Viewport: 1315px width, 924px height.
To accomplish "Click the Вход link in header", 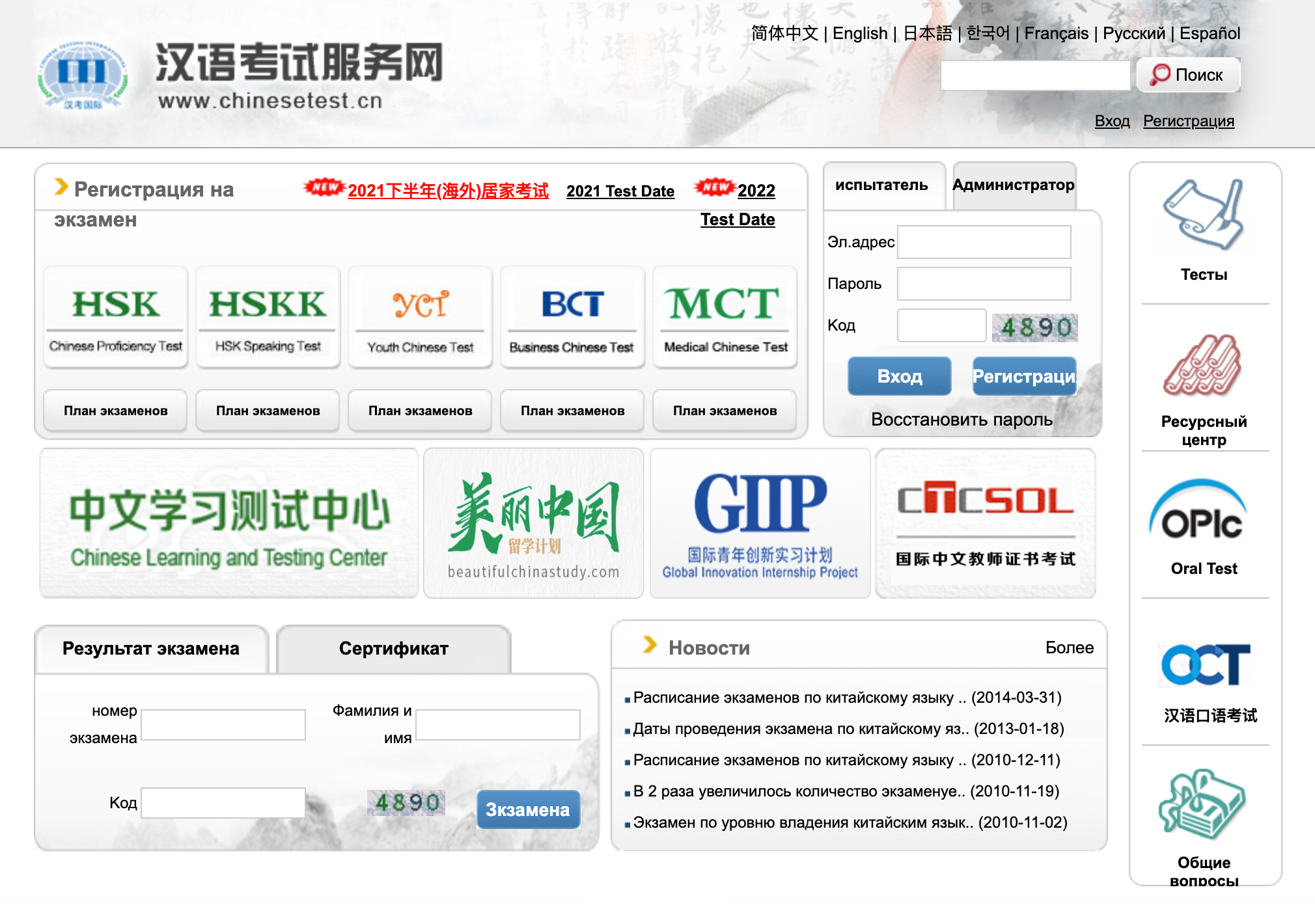I will pyautogui.click(x=1112, y=121).
